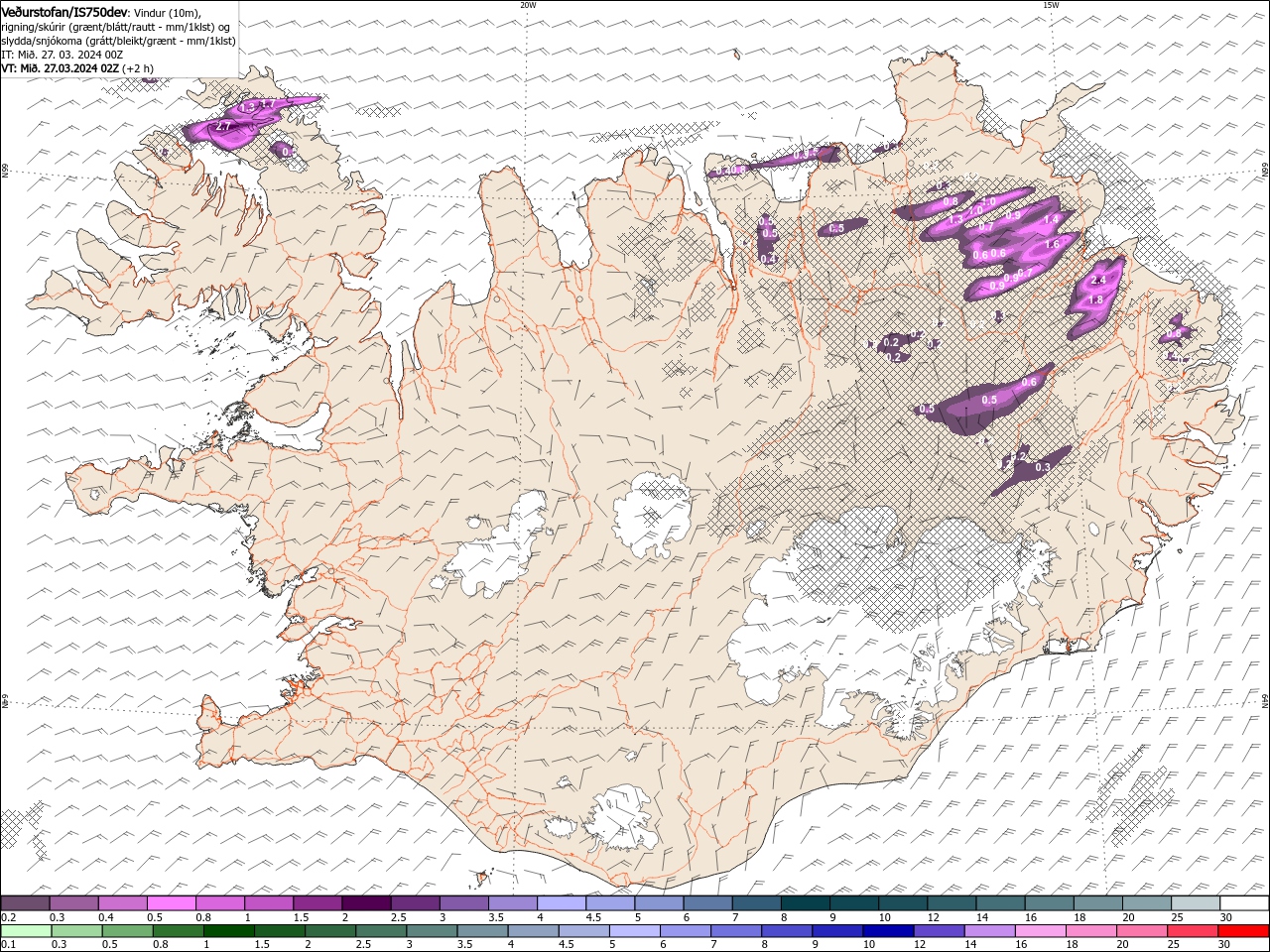This screenshot has height=952, width=1270.
Task: Click the 1.4 snowfall value label
Action: click(x=1053, y=218)
